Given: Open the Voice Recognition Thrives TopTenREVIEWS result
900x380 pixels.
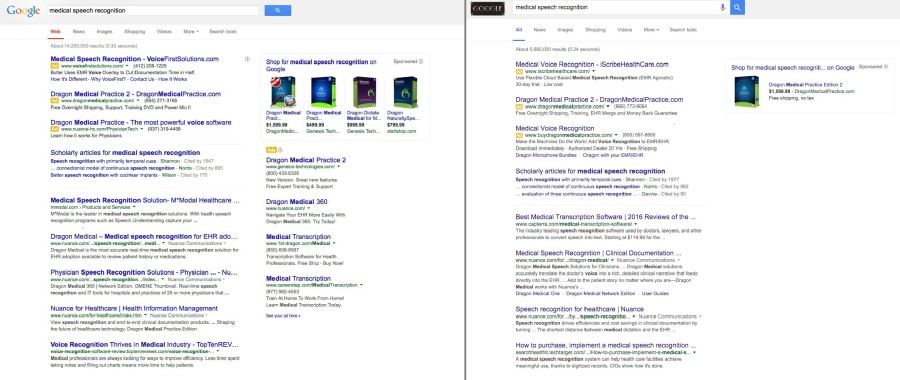Looking at the screenshot, I should click(145, 344).
